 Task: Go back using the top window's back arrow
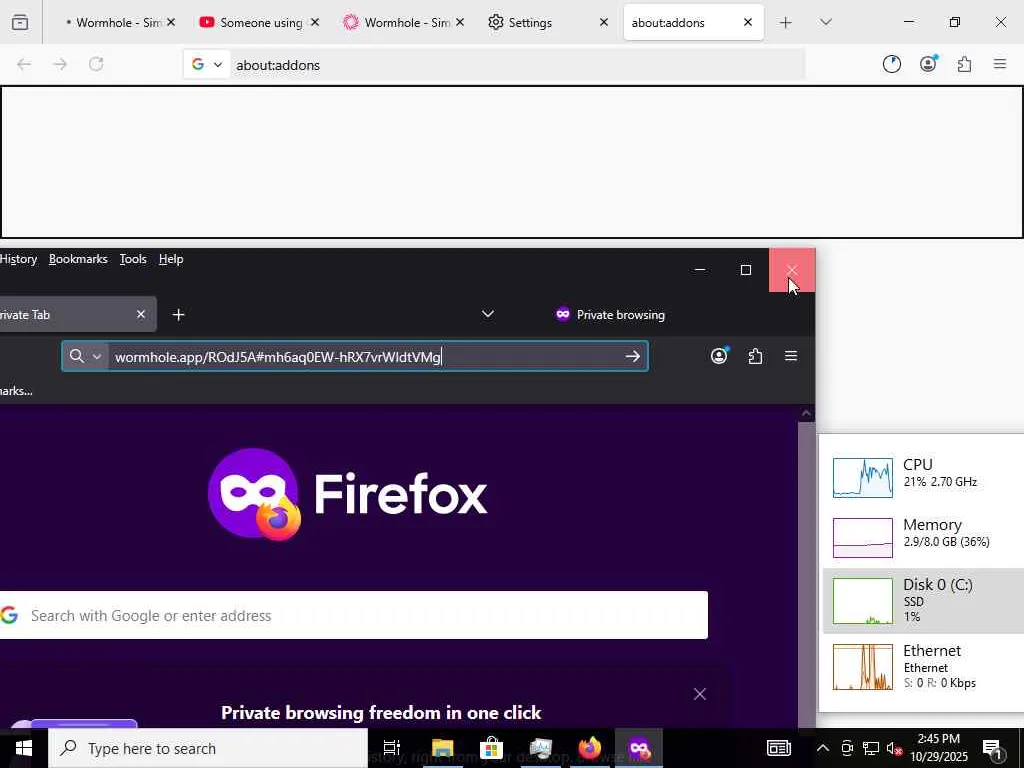tap(24, 64)
